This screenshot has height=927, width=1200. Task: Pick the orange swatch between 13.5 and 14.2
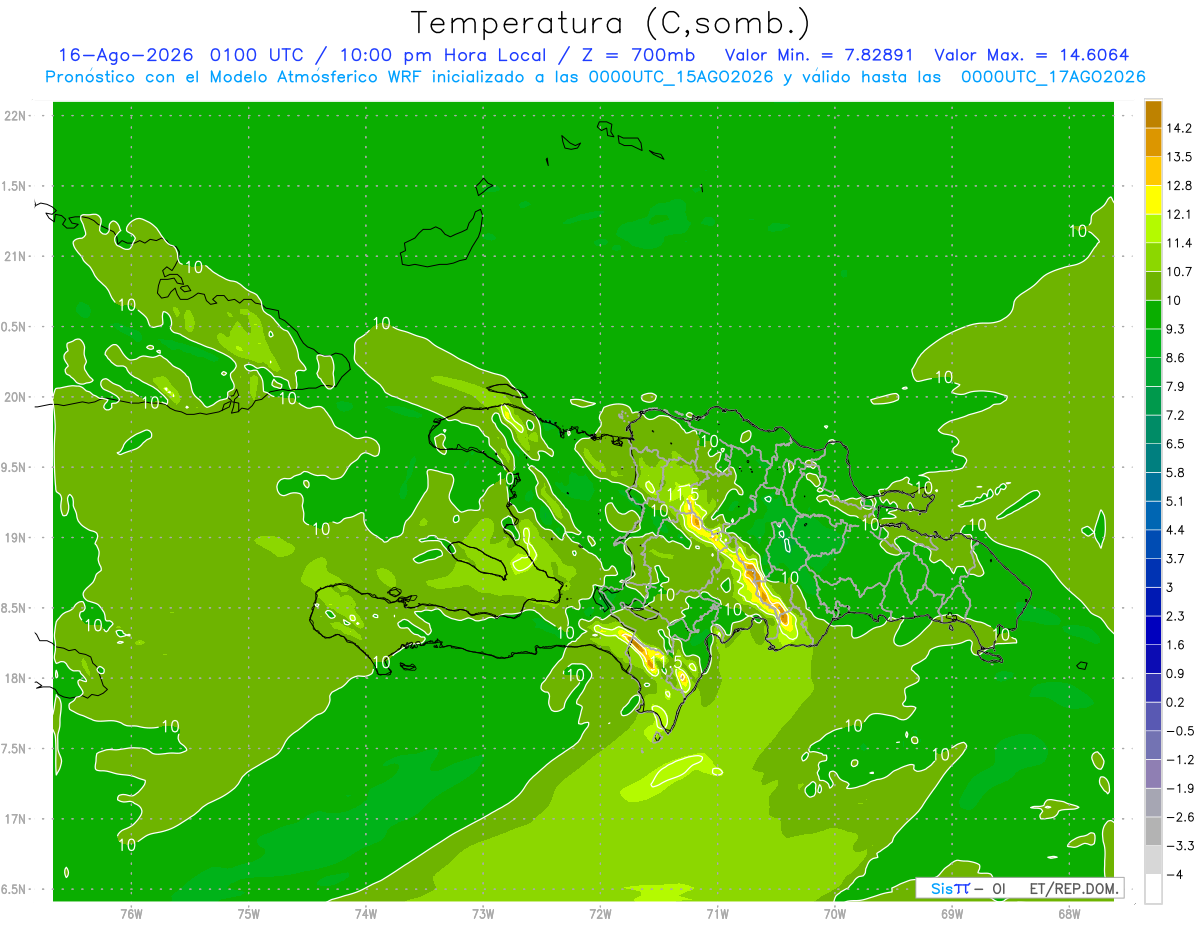[1153, 142]
